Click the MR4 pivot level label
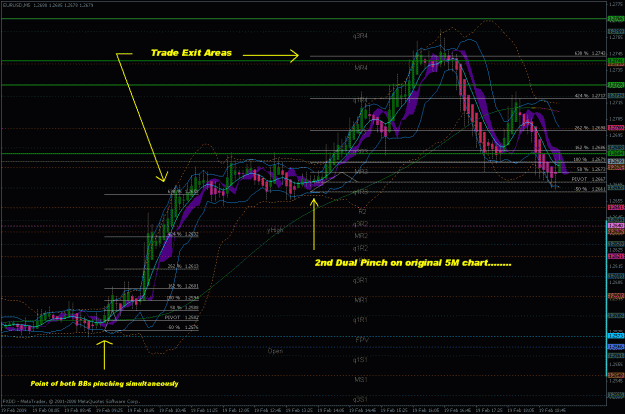 [x=361, y=68]
